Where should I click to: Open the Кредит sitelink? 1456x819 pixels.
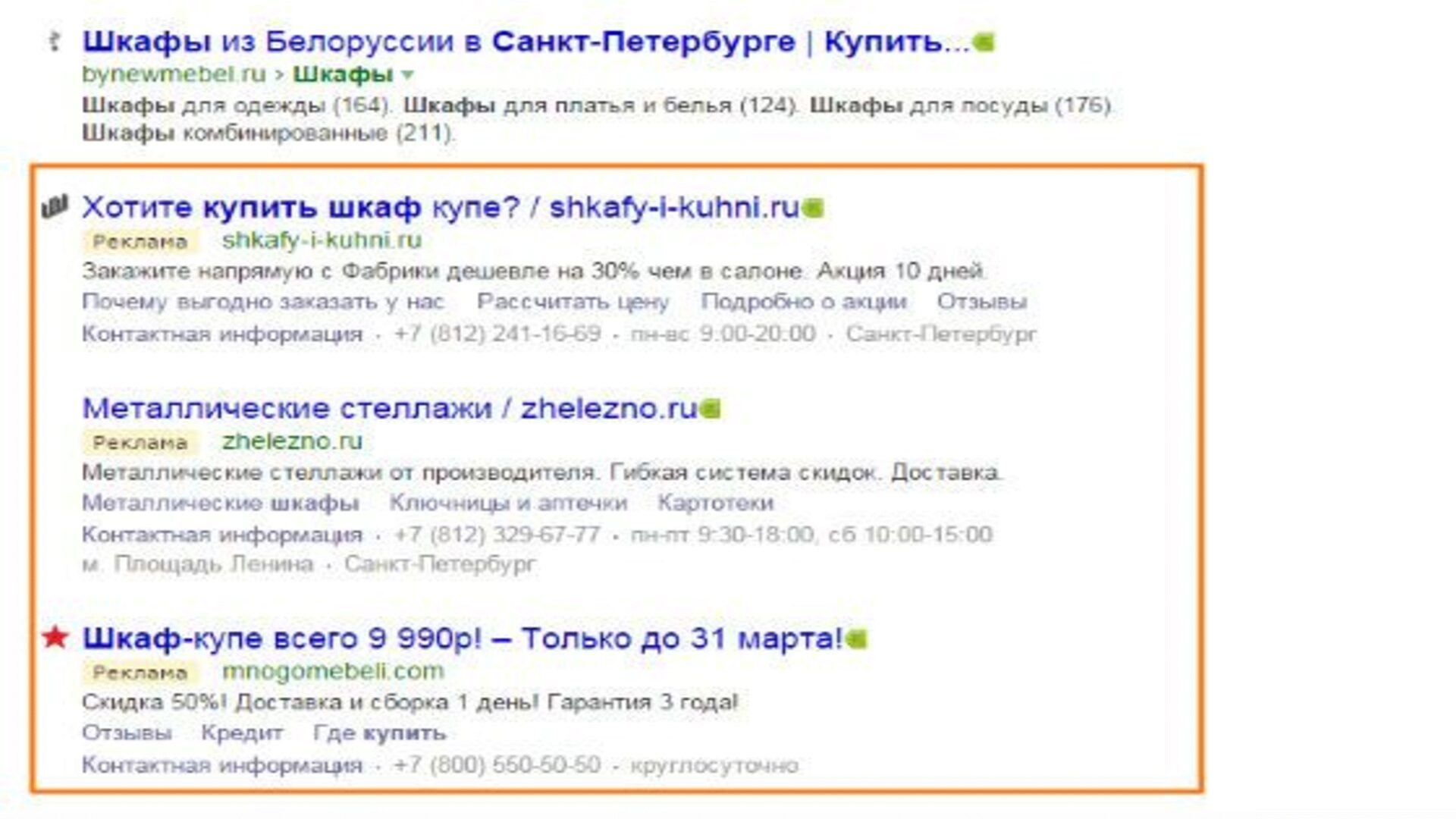242,733
